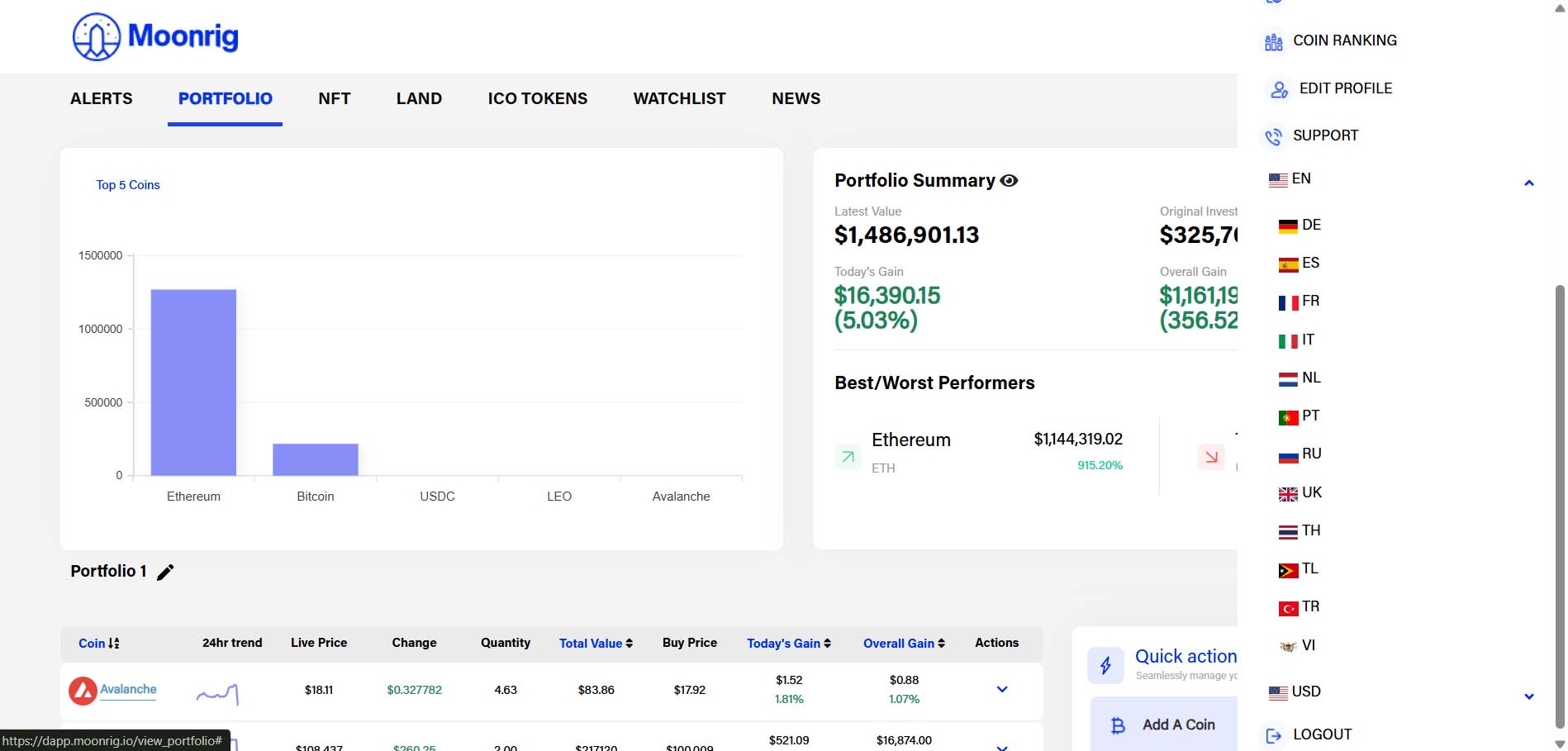The width and height of the screenshot is (1568, 751).
Task: Click the USDC label on chart axis
Action: 437,497
